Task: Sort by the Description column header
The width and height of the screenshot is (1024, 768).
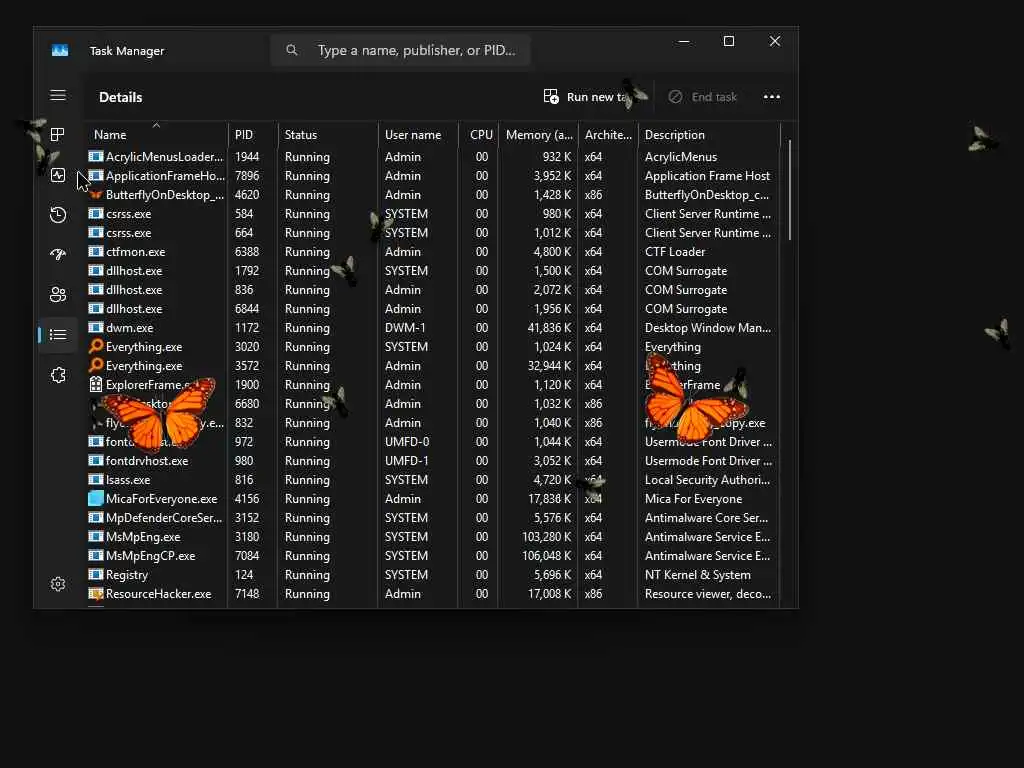Action: click(709, 135)
